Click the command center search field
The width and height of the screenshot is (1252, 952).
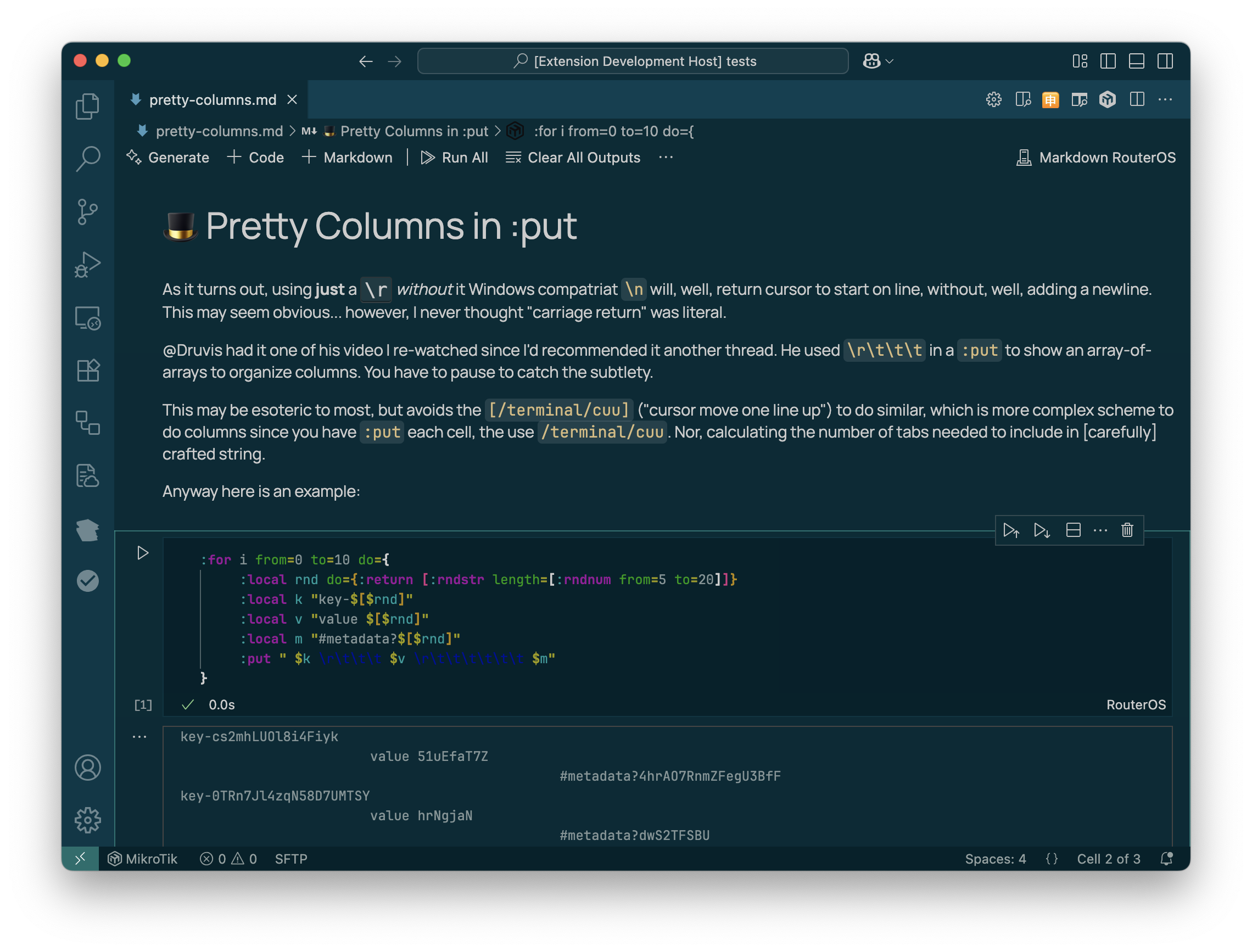click(x=633, y=61)
